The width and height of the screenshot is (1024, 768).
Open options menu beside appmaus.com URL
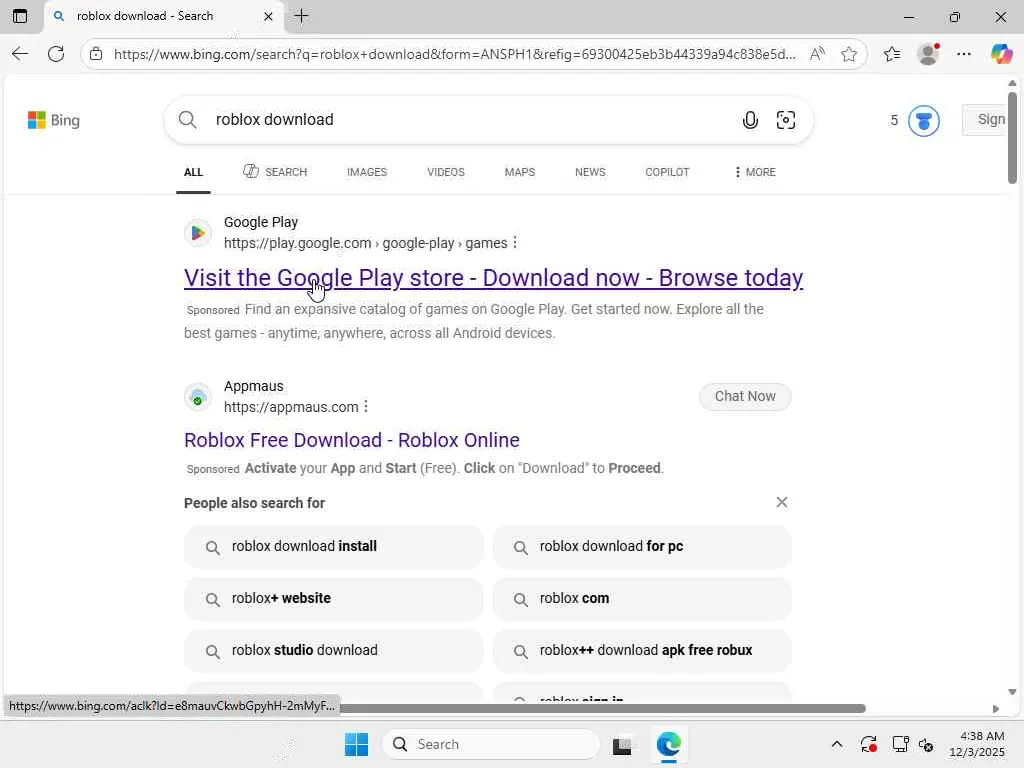pyautogui.click(x=366, y=407)
